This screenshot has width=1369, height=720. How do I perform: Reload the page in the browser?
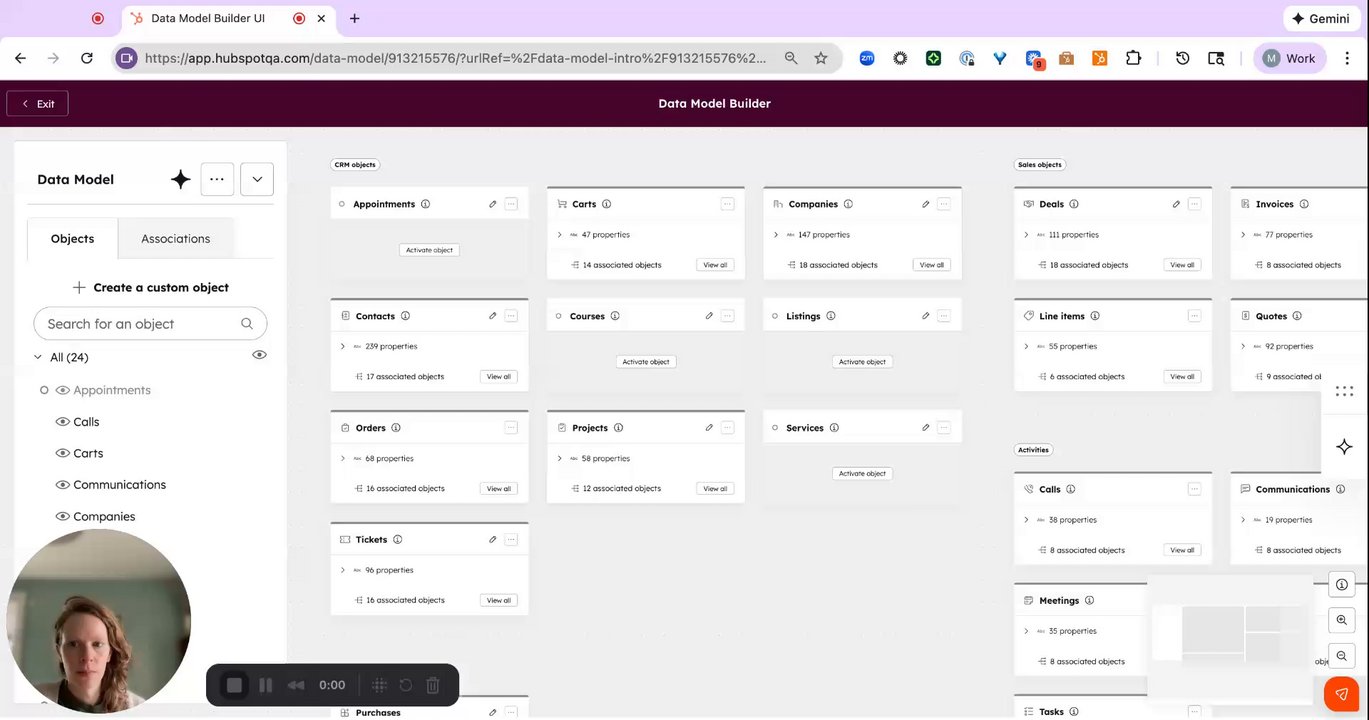coord(87,59)
